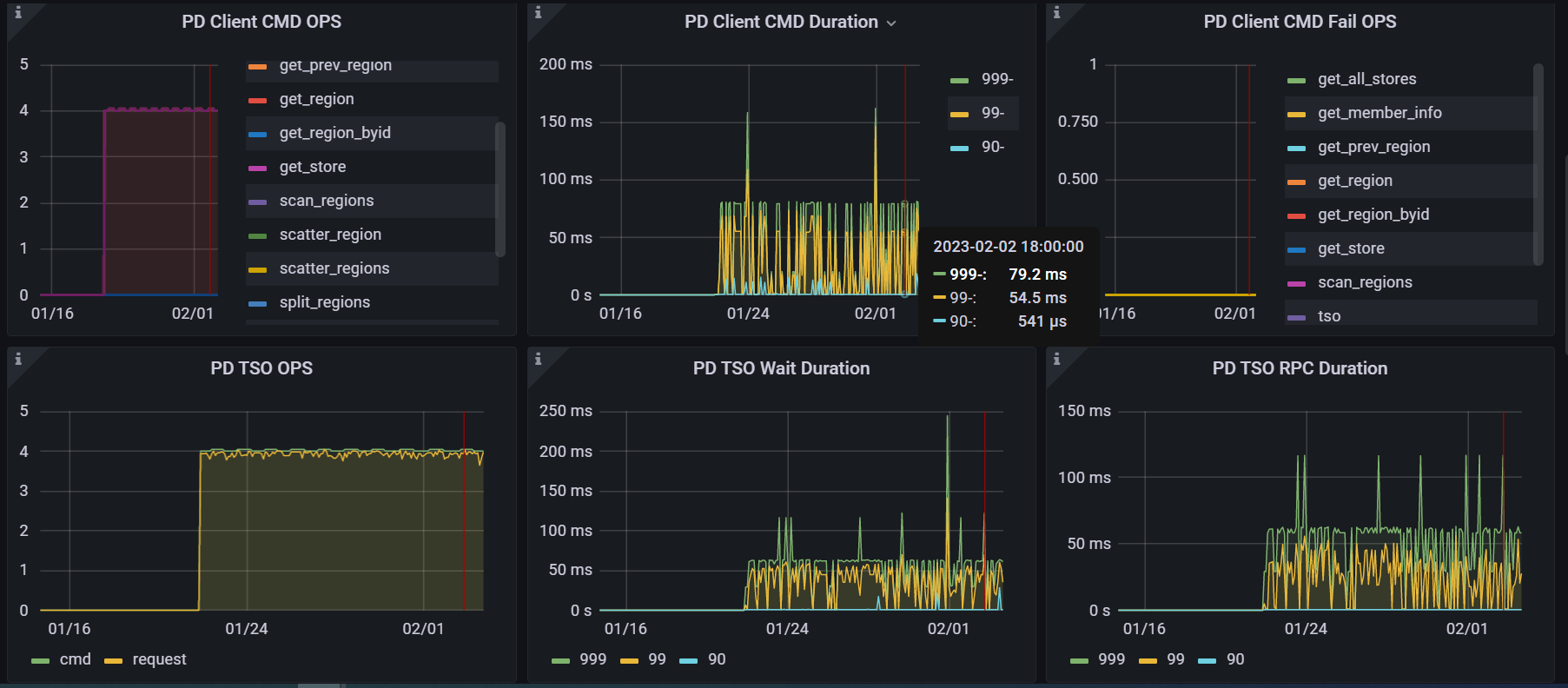
Task: Open PD Client CMD Duration panel dropdown menu
Action: pyautogui.click(x=890, y=23)
